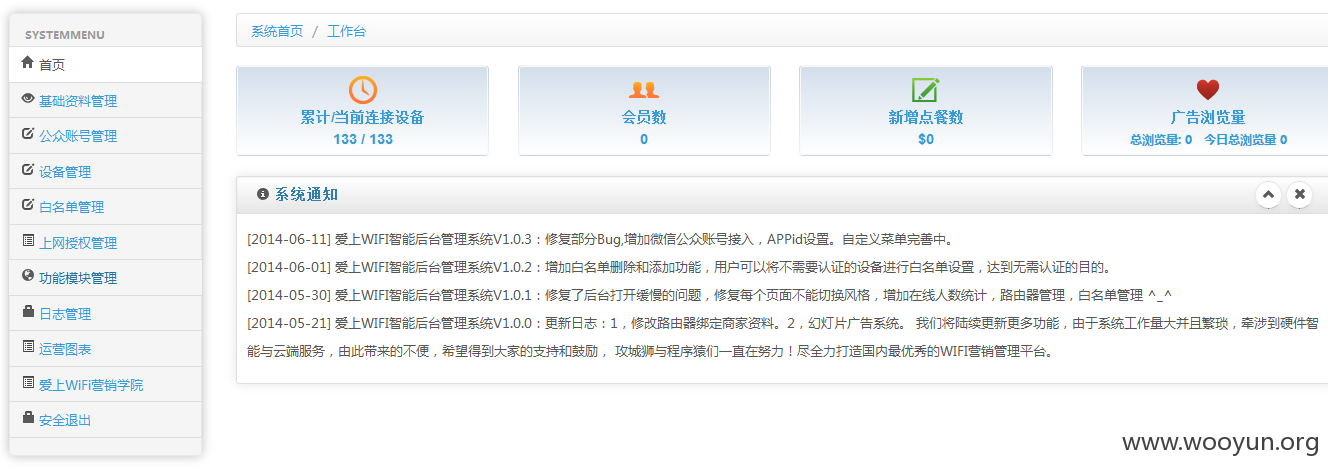This screenshot has width=1328, height=471.
Task: Click the [2014-05-30] V1.0.1 notice line
Action: click(x=709, y=295)
